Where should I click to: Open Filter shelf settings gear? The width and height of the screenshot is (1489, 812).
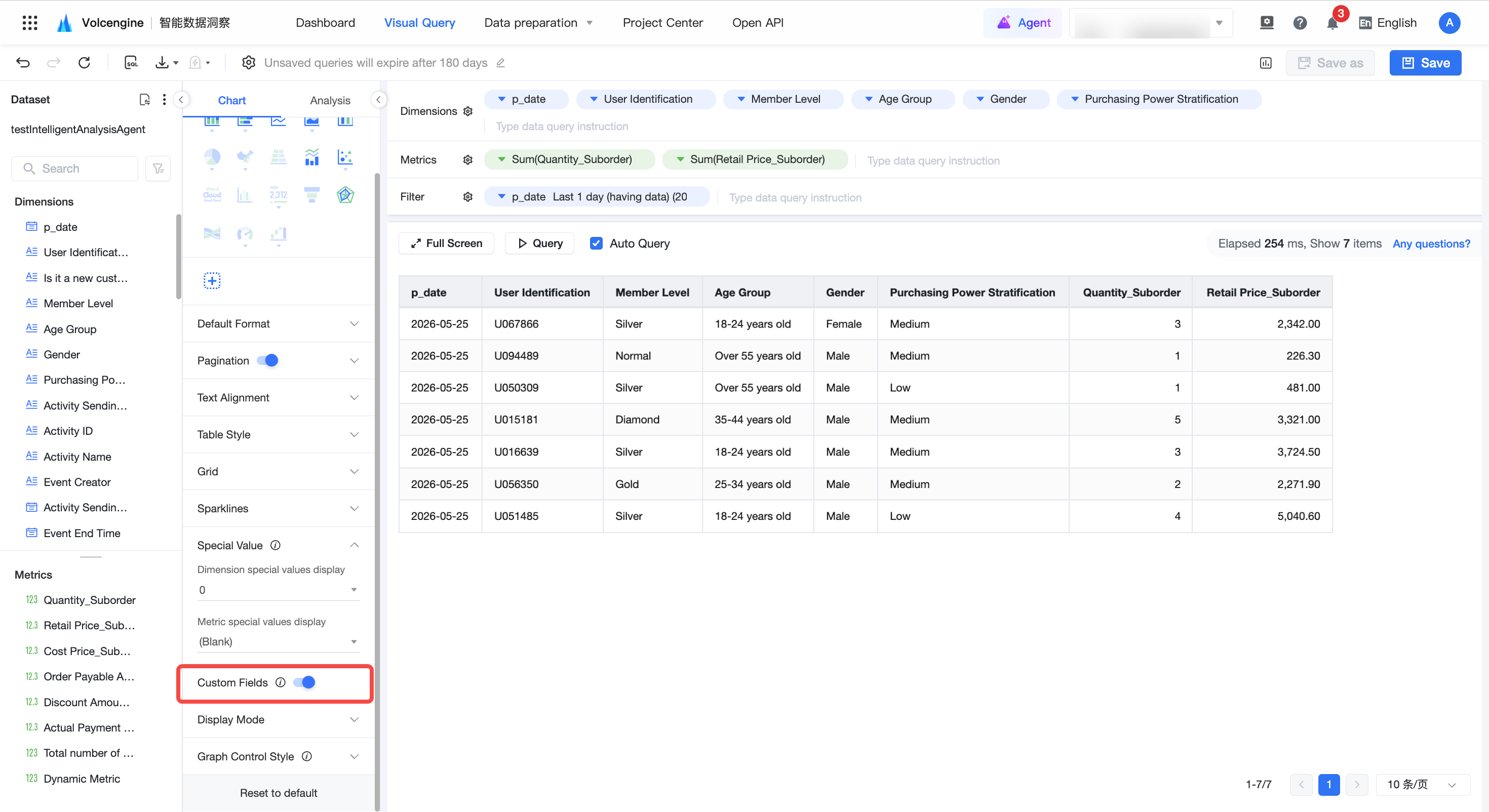pos(468,196)
